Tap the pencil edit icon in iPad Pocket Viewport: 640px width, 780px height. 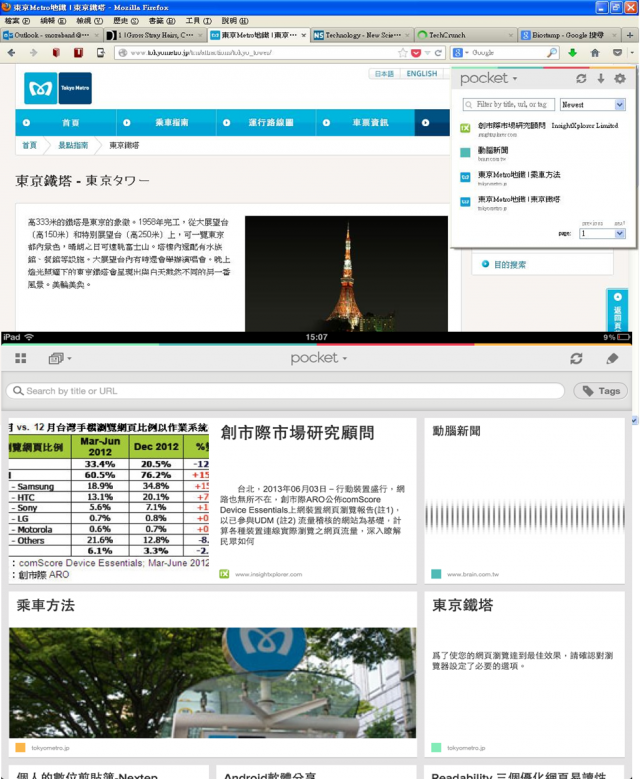[612, 358]
